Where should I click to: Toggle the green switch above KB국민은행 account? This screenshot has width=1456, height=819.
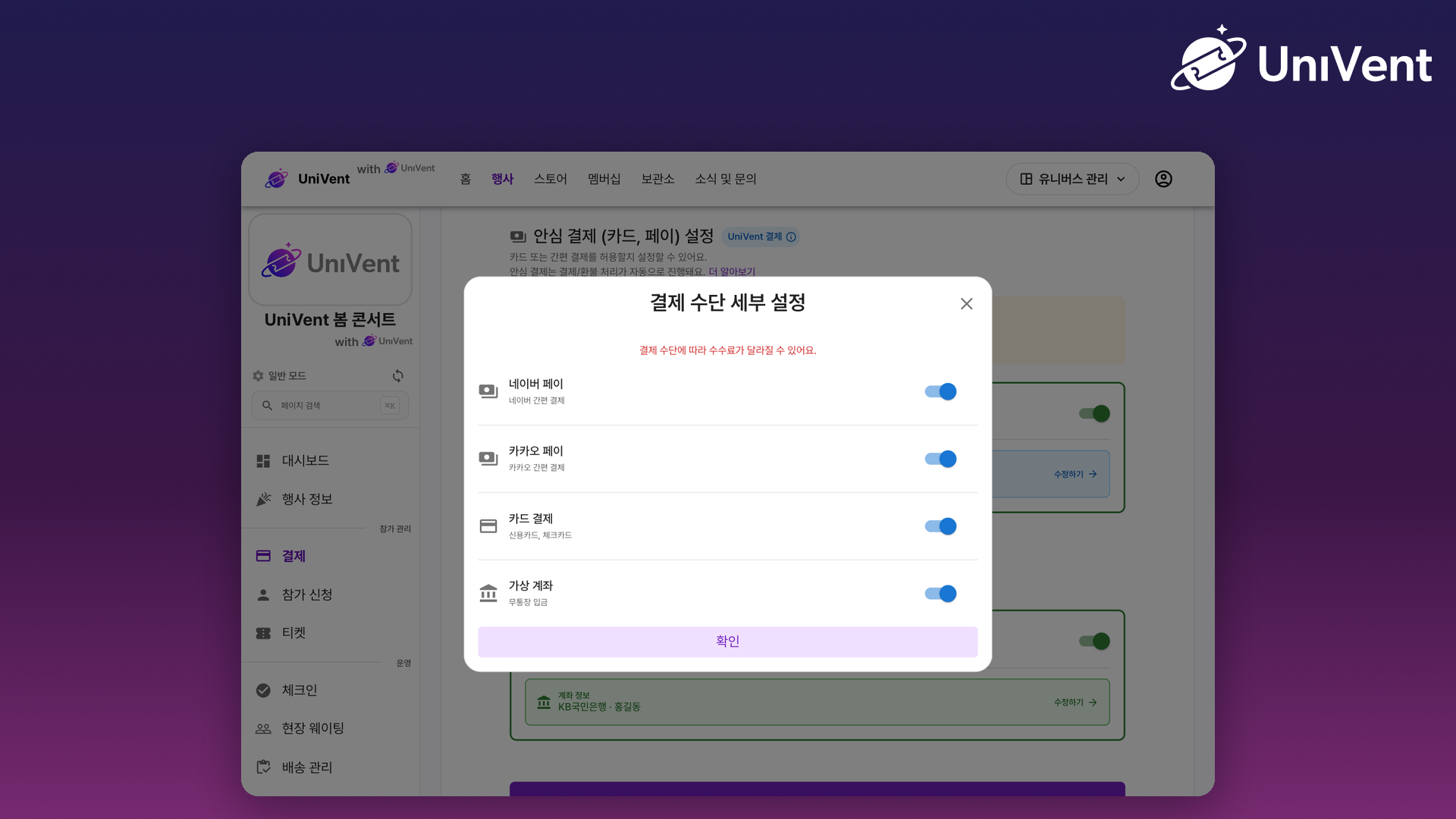tap(1094, 642)
